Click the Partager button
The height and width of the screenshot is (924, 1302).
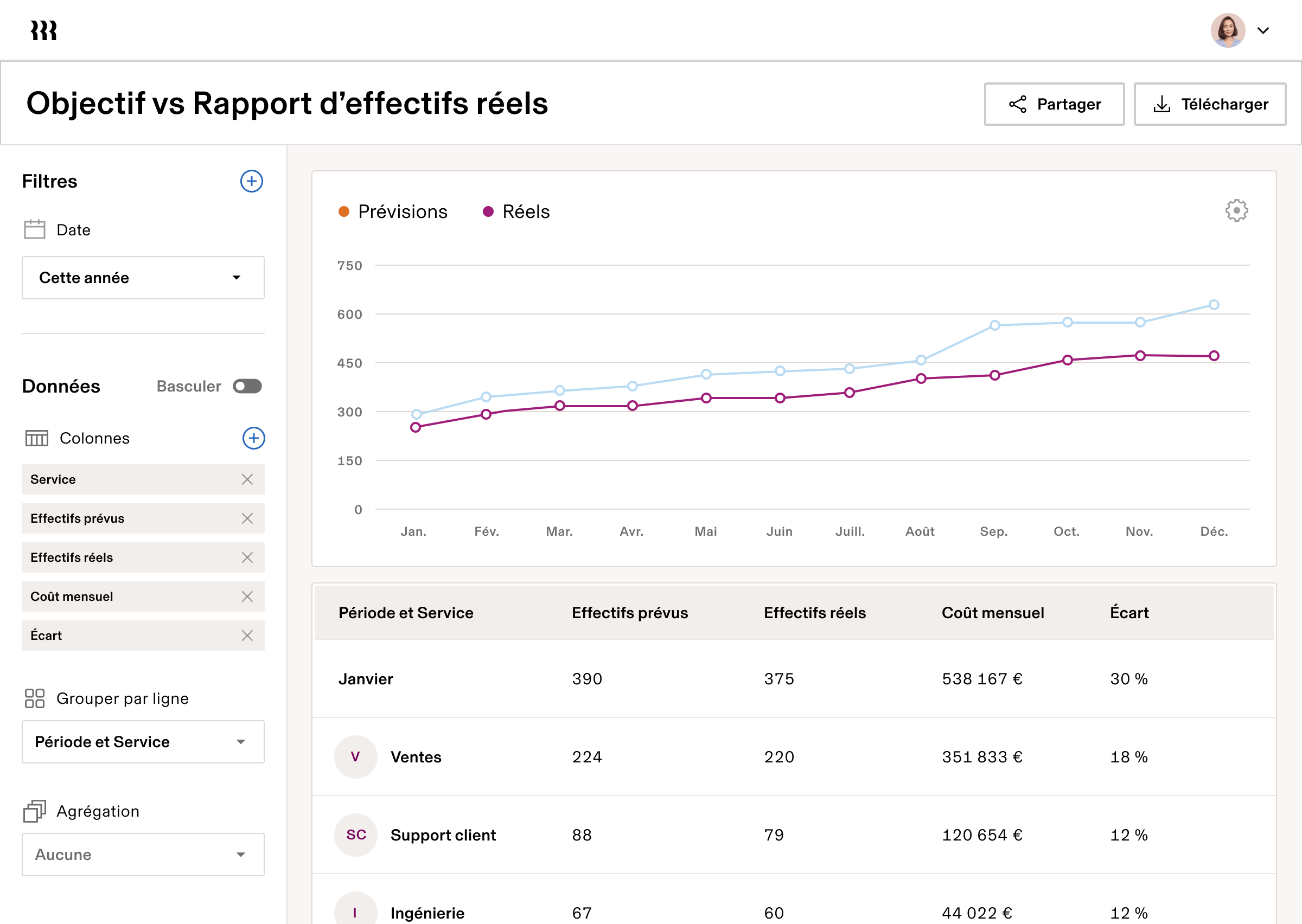(1054, 104)
